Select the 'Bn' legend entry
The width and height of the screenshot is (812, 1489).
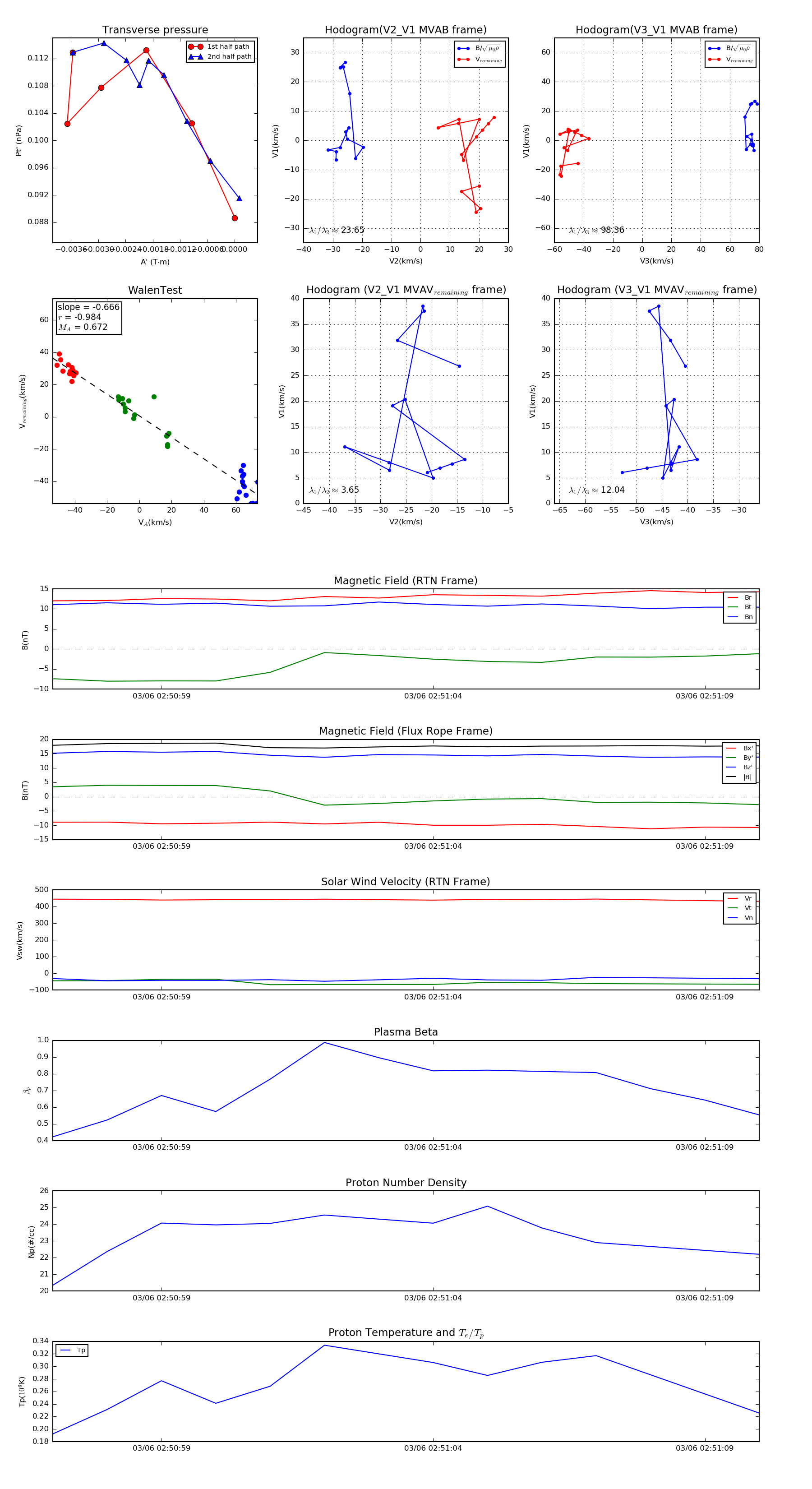pyautogui.click(x=740, y=617)
